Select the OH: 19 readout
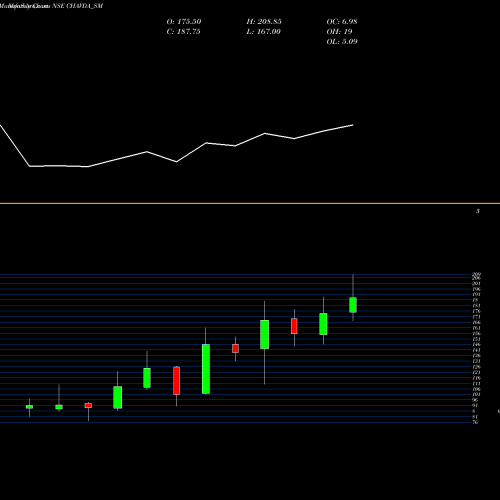Viewport: 500px width, 500px height. coord(339,32)
